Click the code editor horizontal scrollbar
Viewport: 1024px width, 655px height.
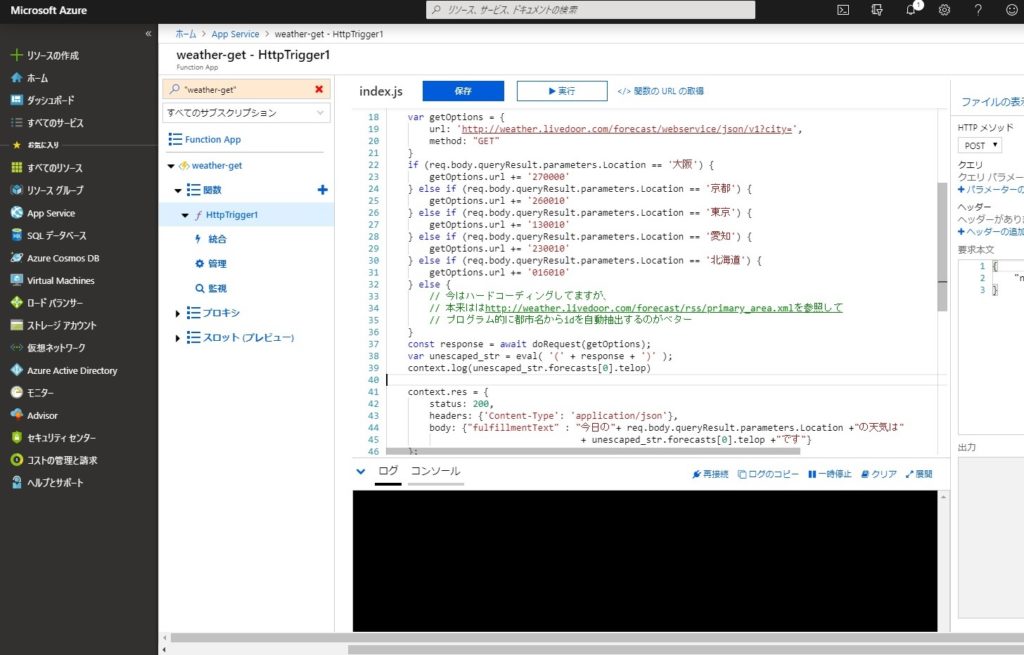[593, 451]
